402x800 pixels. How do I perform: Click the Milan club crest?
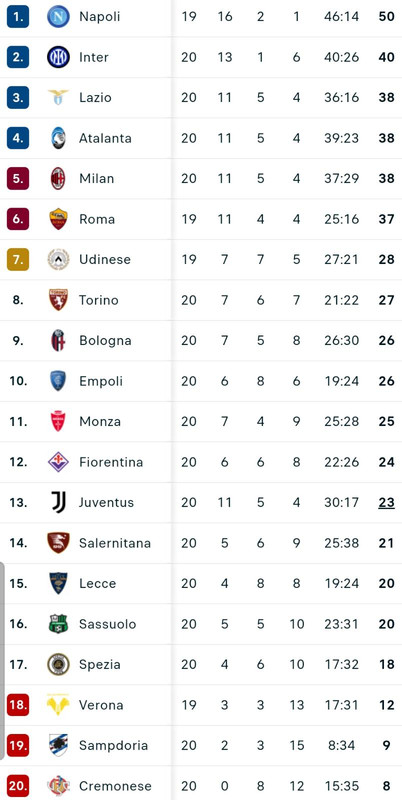(58, 178)
